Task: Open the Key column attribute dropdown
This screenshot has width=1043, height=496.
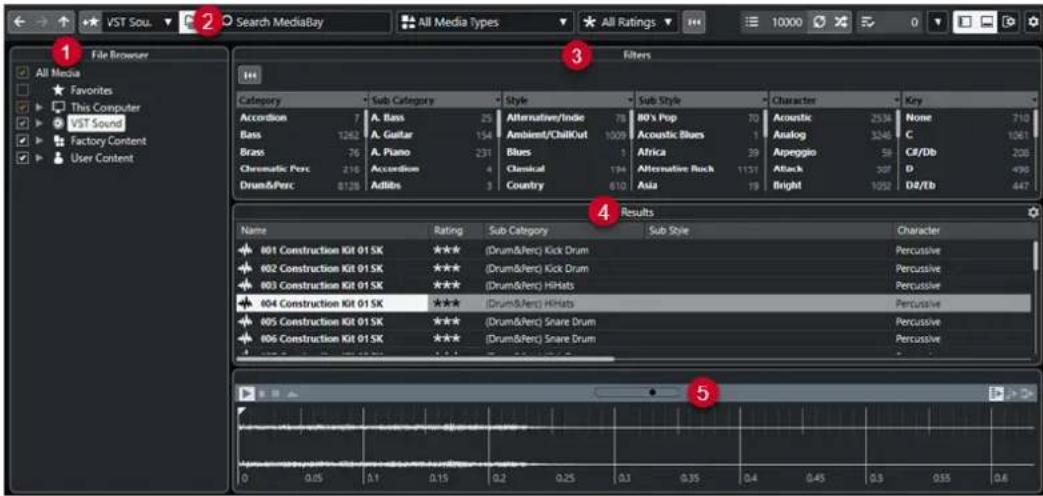Action: pyautogui.click(x=1034, y=100)
